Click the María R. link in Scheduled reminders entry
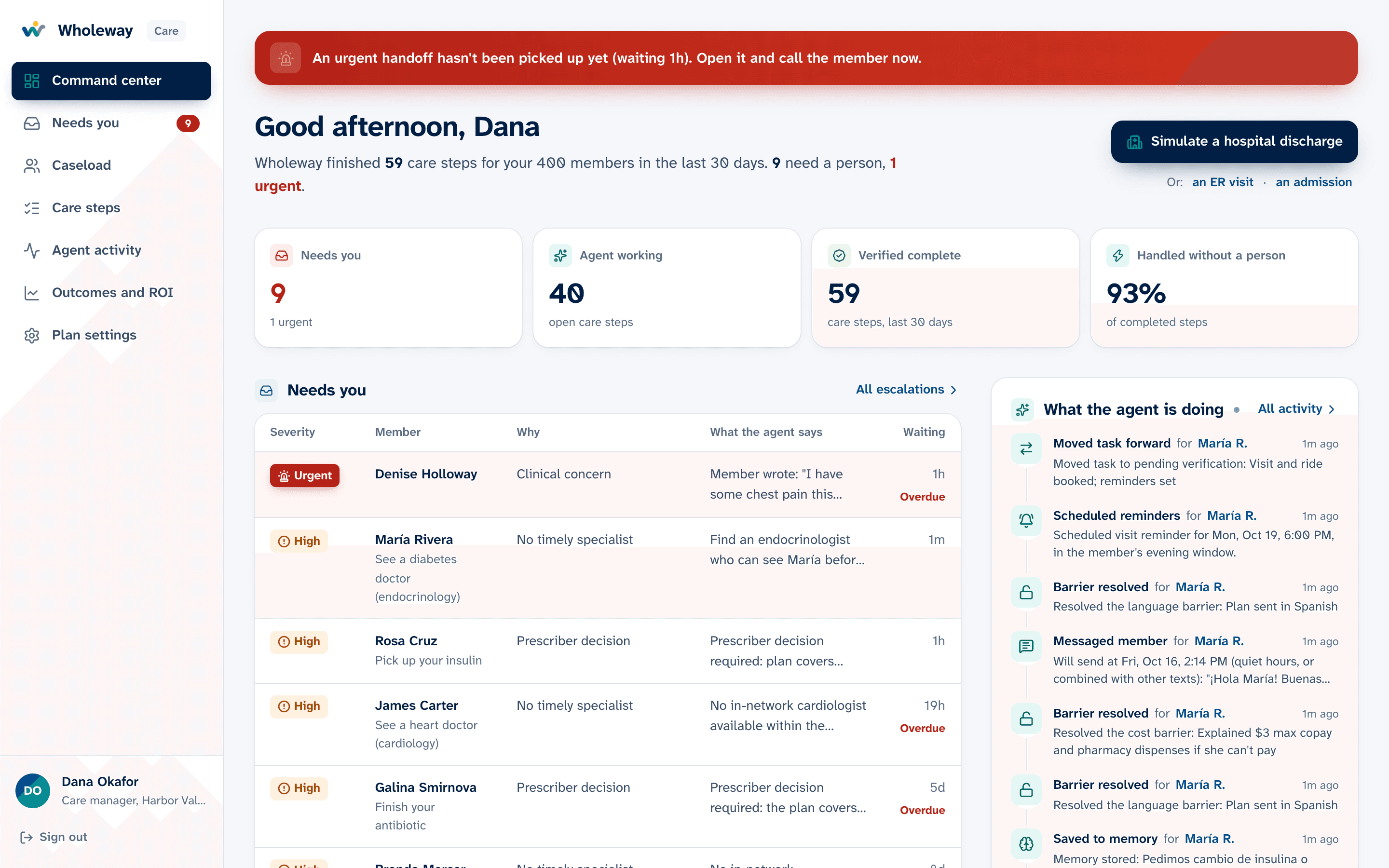 (x=1232, y=515)
